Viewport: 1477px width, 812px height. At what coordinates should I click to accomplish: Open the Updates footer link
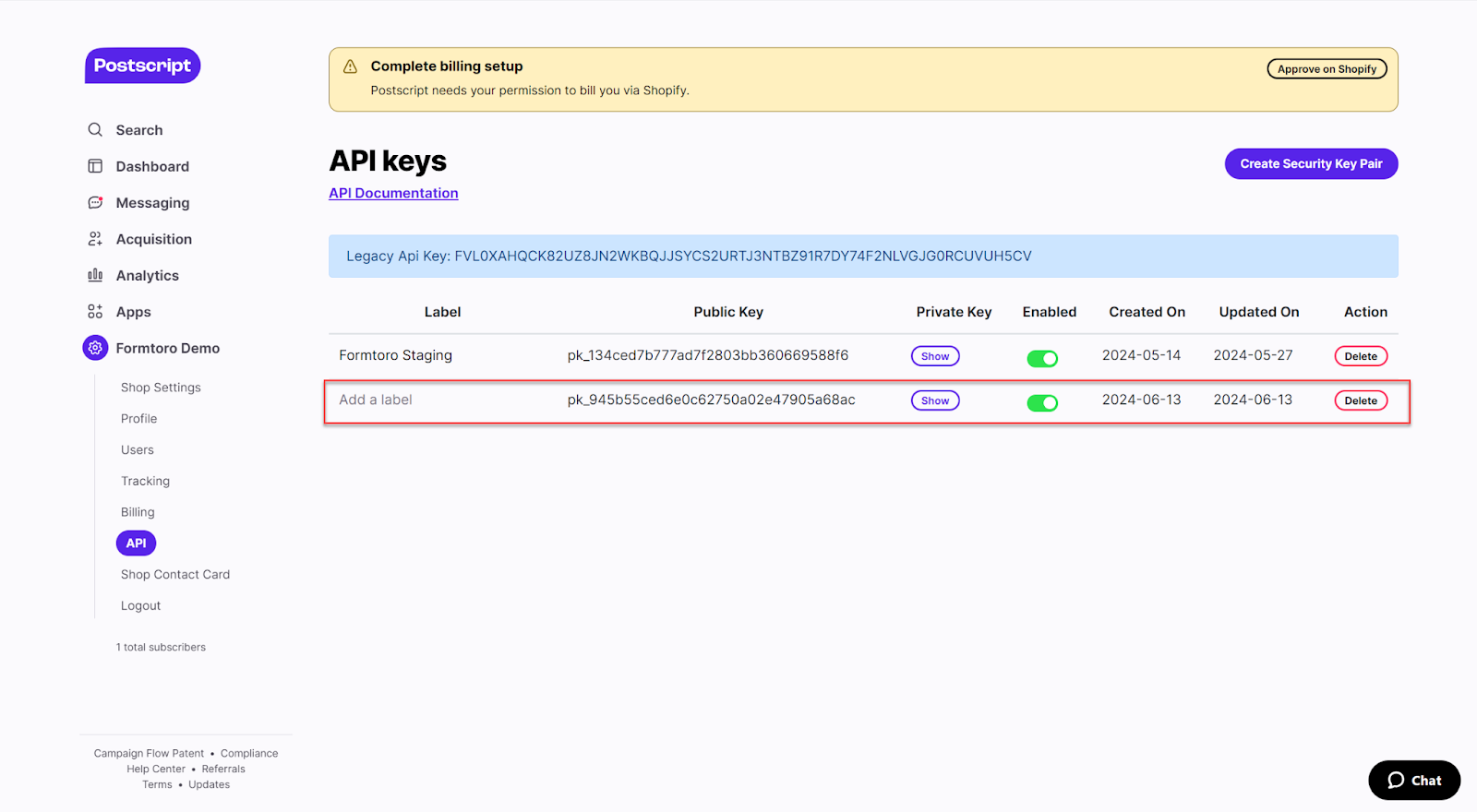210,785
